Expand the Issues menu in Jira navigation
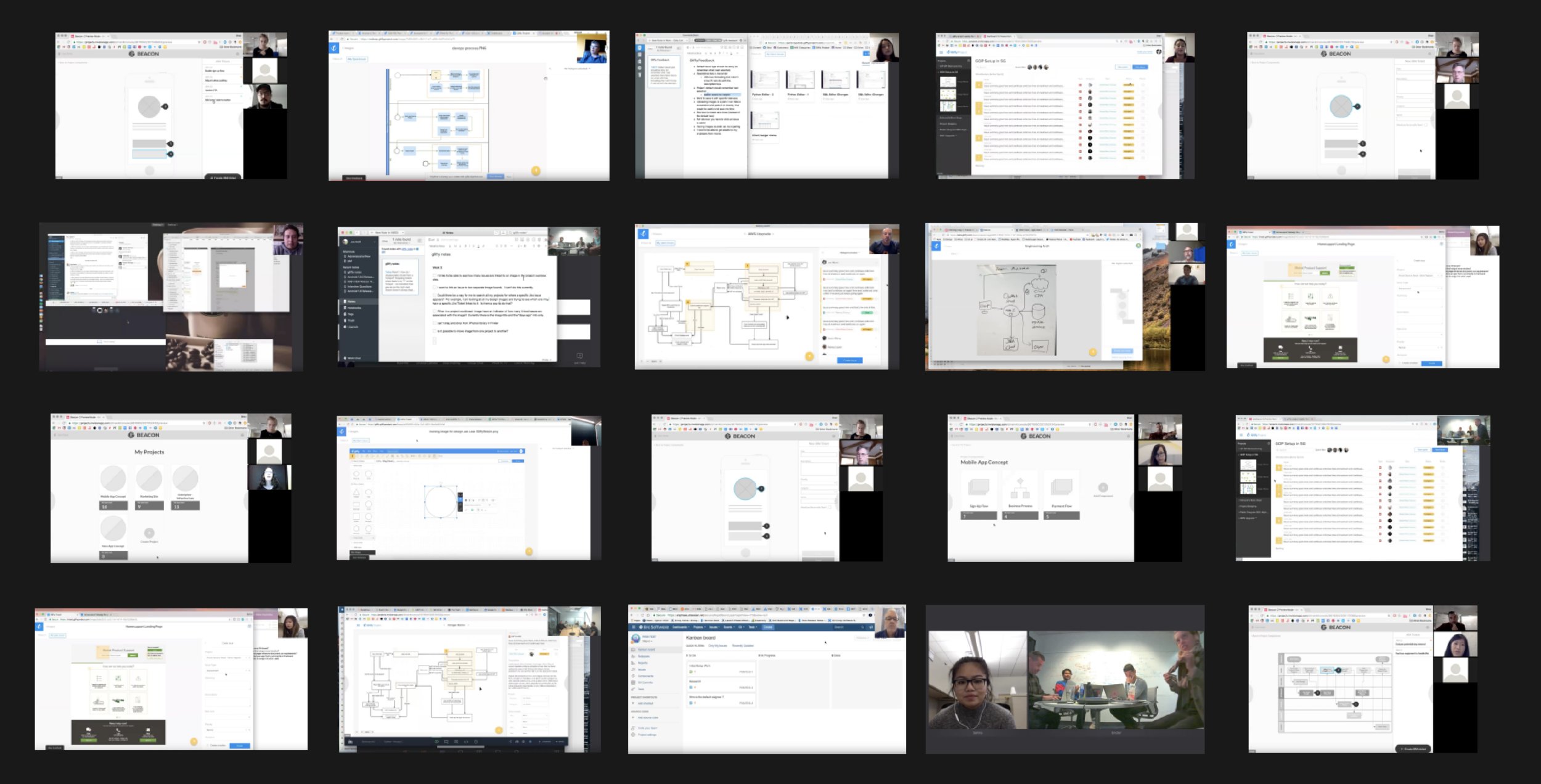 pos(714,627)
